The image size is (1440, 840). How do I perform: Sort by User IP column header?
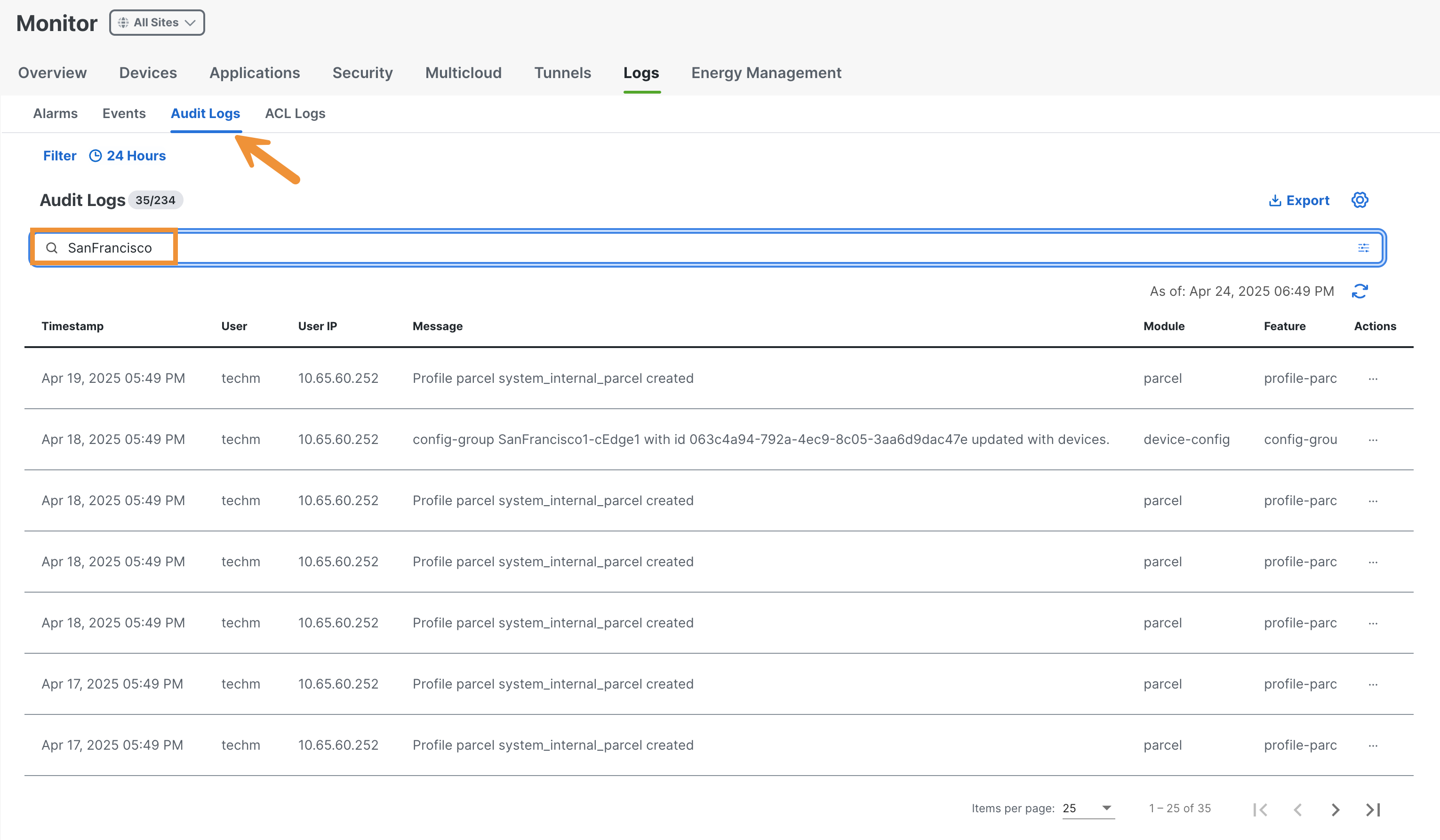coord(318,325)
